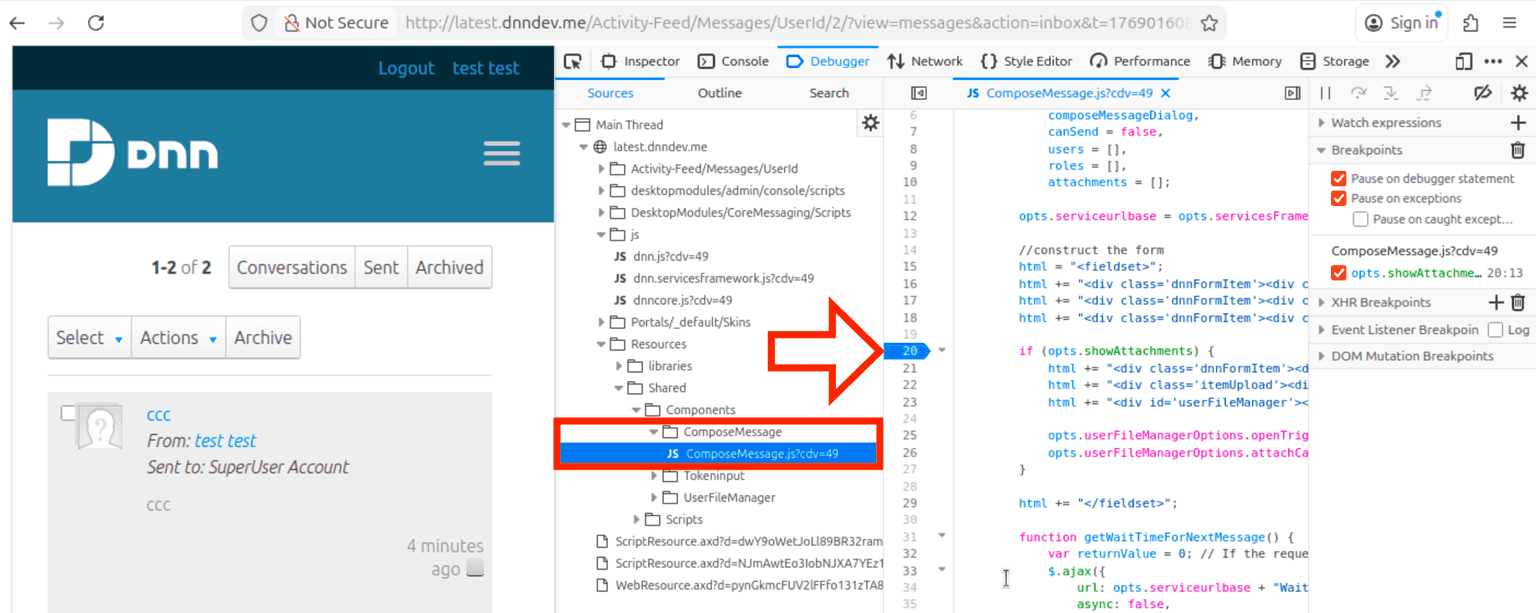Screen dimensions: 1536x613
Task: Click the deactivate breakpoints icon
Action: (1483, 93)
